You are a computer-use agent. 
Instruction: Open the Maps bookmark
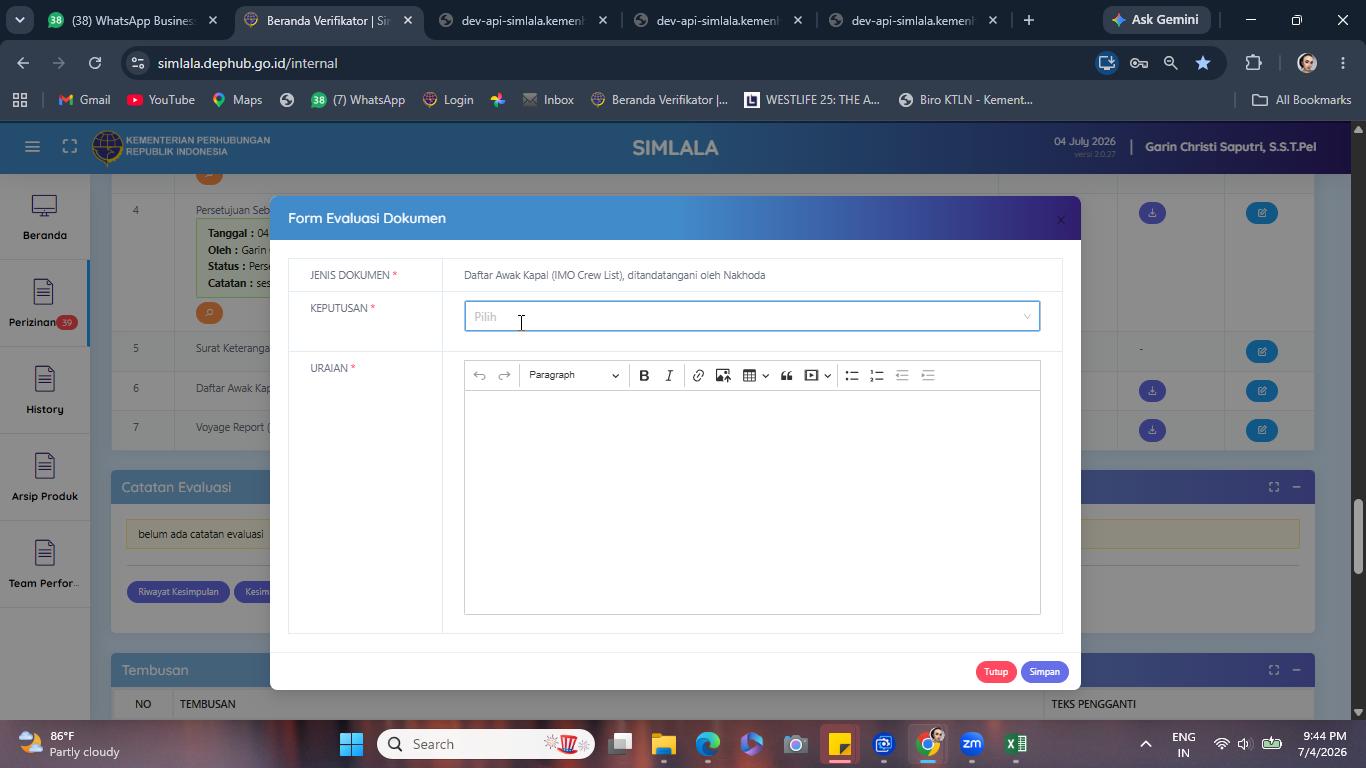[237, 100]
